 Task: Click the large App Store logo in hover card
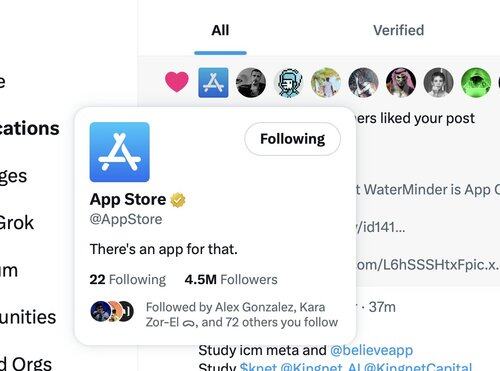pos(120,152)
